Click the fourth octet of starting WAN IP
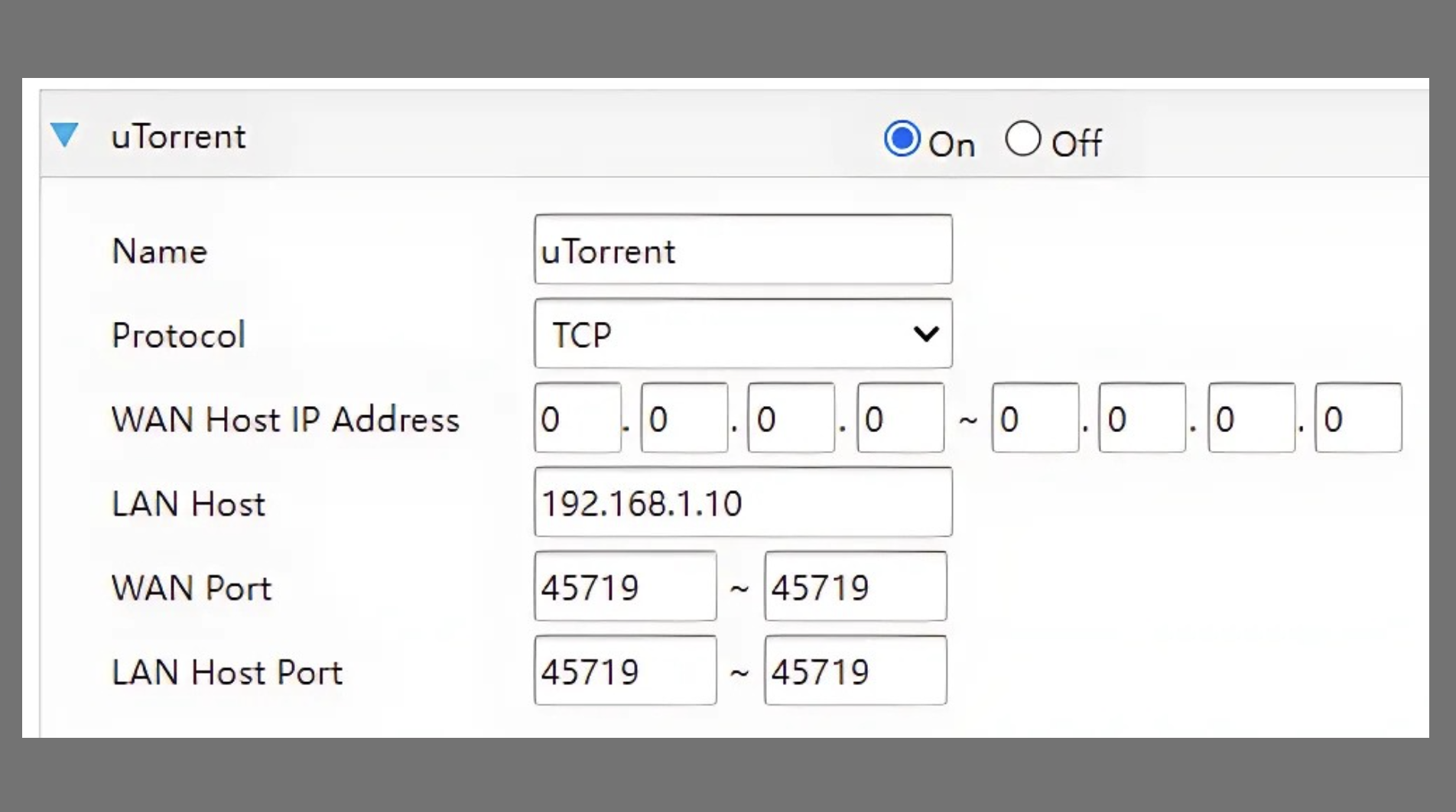 (900, 418)
